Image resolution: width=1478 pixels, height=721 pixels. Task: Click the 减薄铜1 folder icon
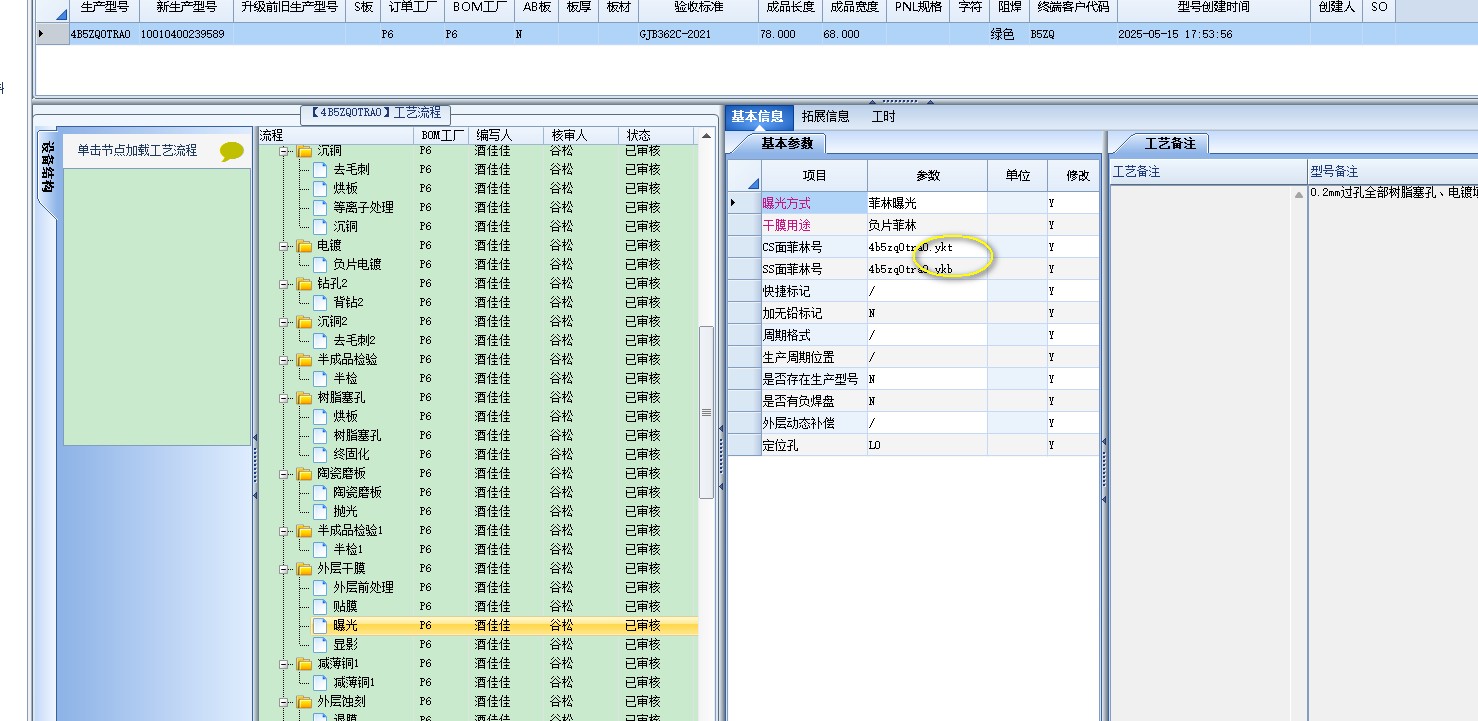pos(304,663)
